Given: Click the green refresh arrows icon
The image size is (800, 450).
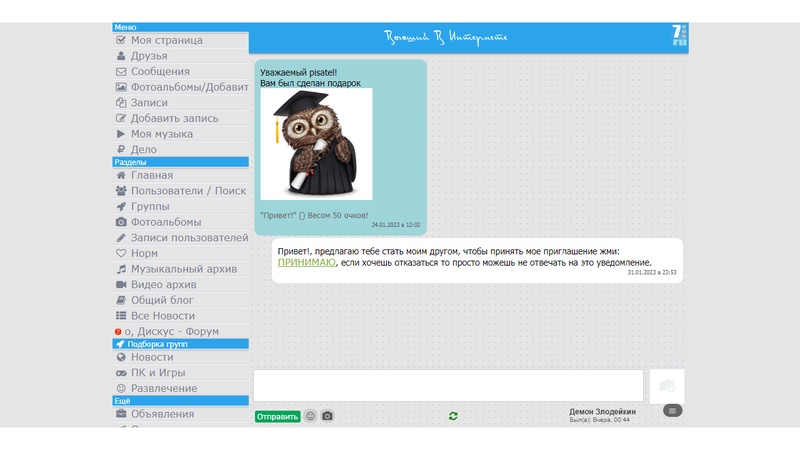Looking at the screenshot, I should pyautogui.click(x=453, y=416).
